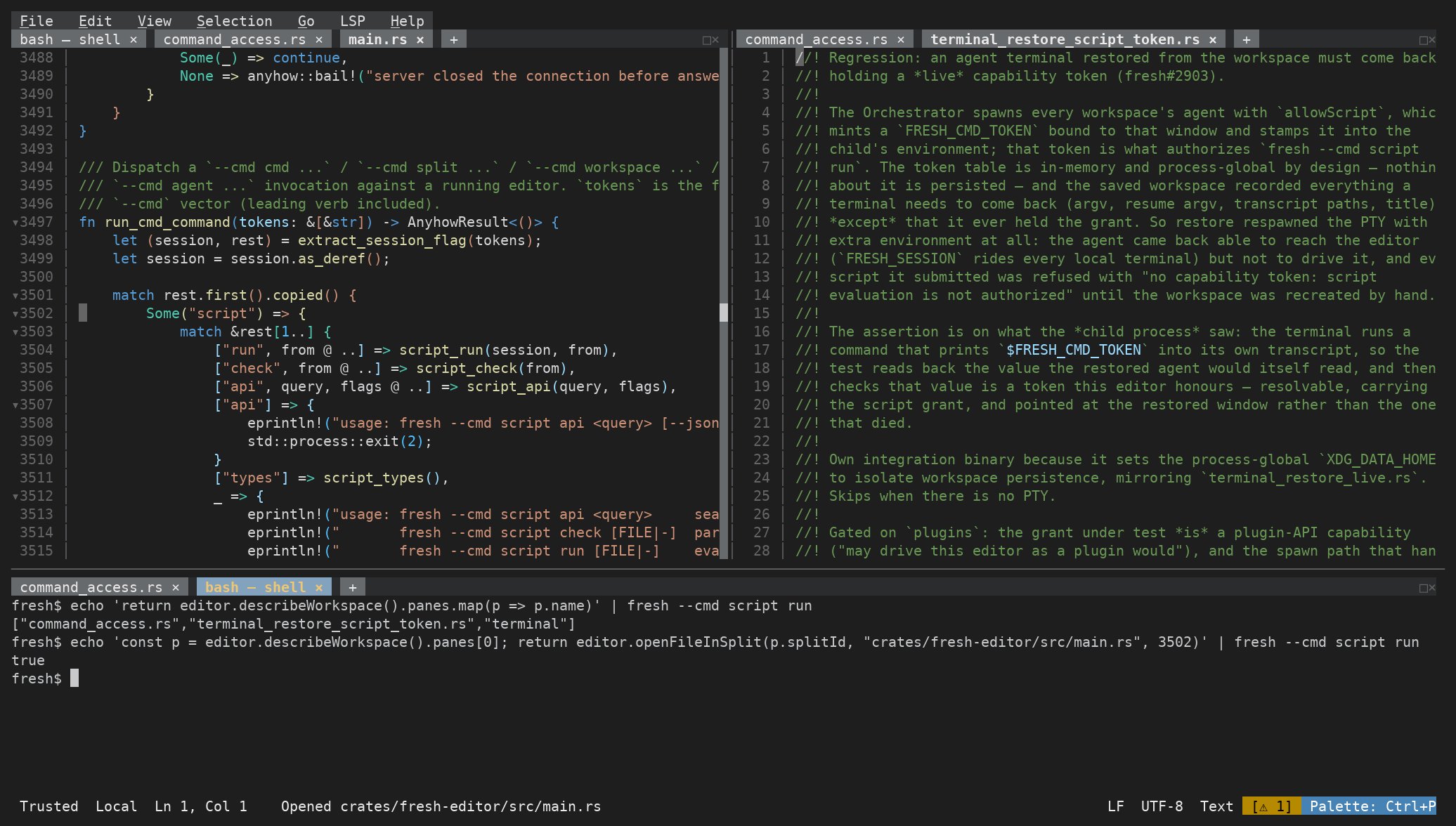
Task: Collapse the fold at line 3503
Action: click(x=15, y=332)
